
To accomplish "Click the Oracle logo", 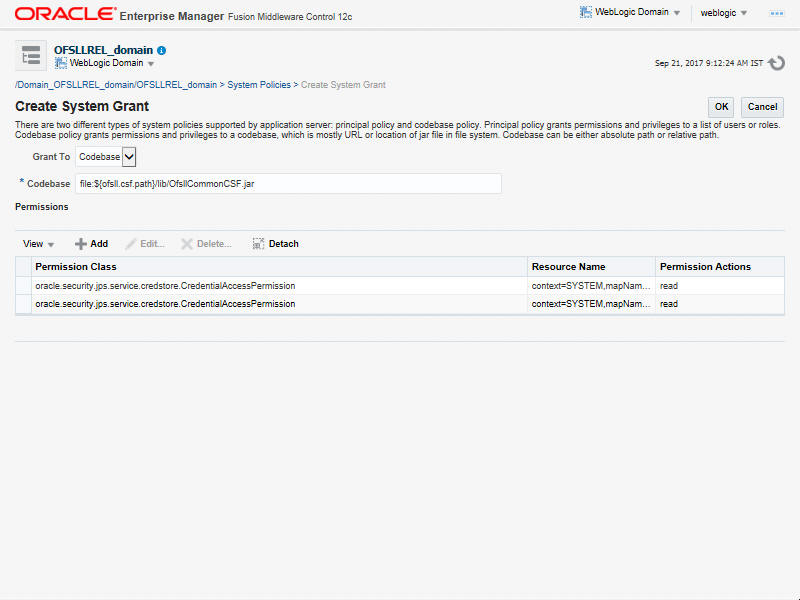I will [65, 14].
